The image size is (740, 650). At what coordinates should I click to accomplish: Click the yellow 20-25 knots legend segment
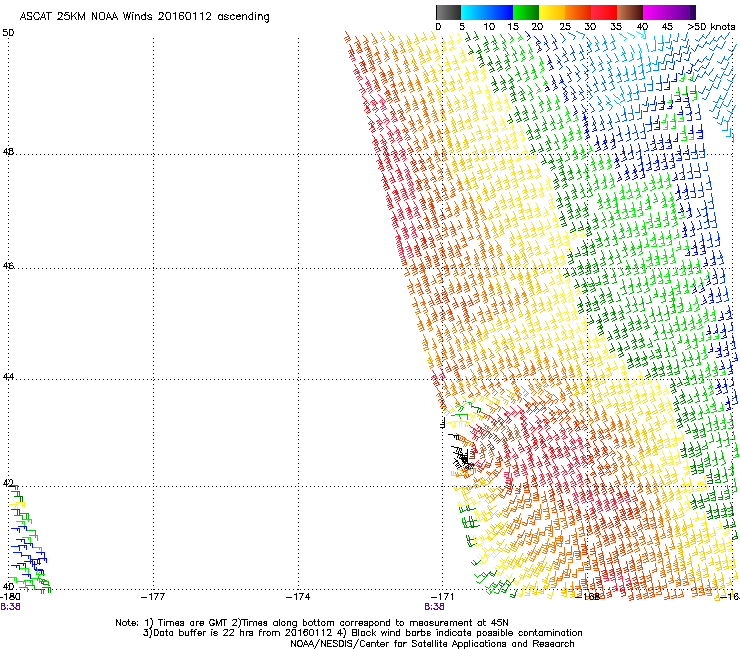point(552,12)
